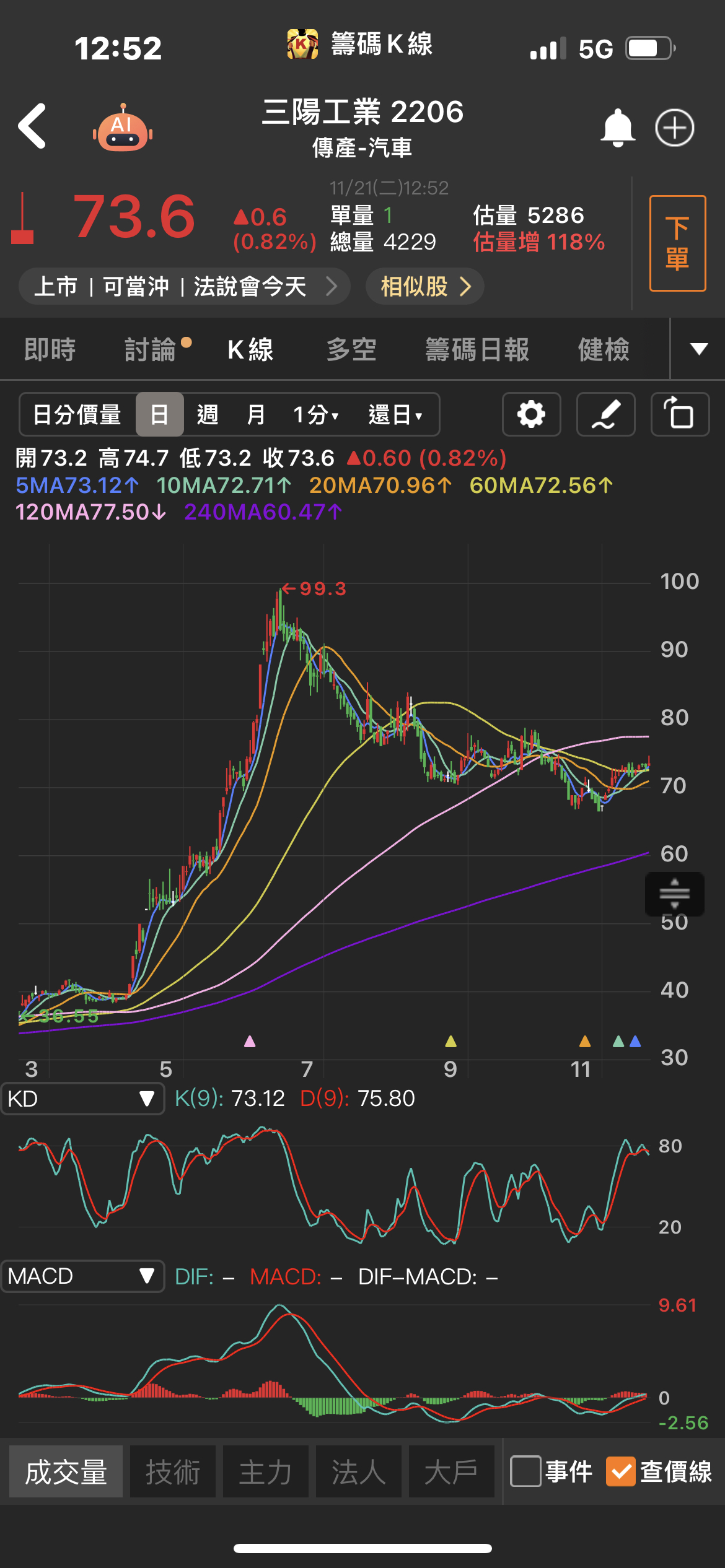Viewport: 725px width, 1568px height.
Task: Select the drawing pen tool
Action: (605, 414)
